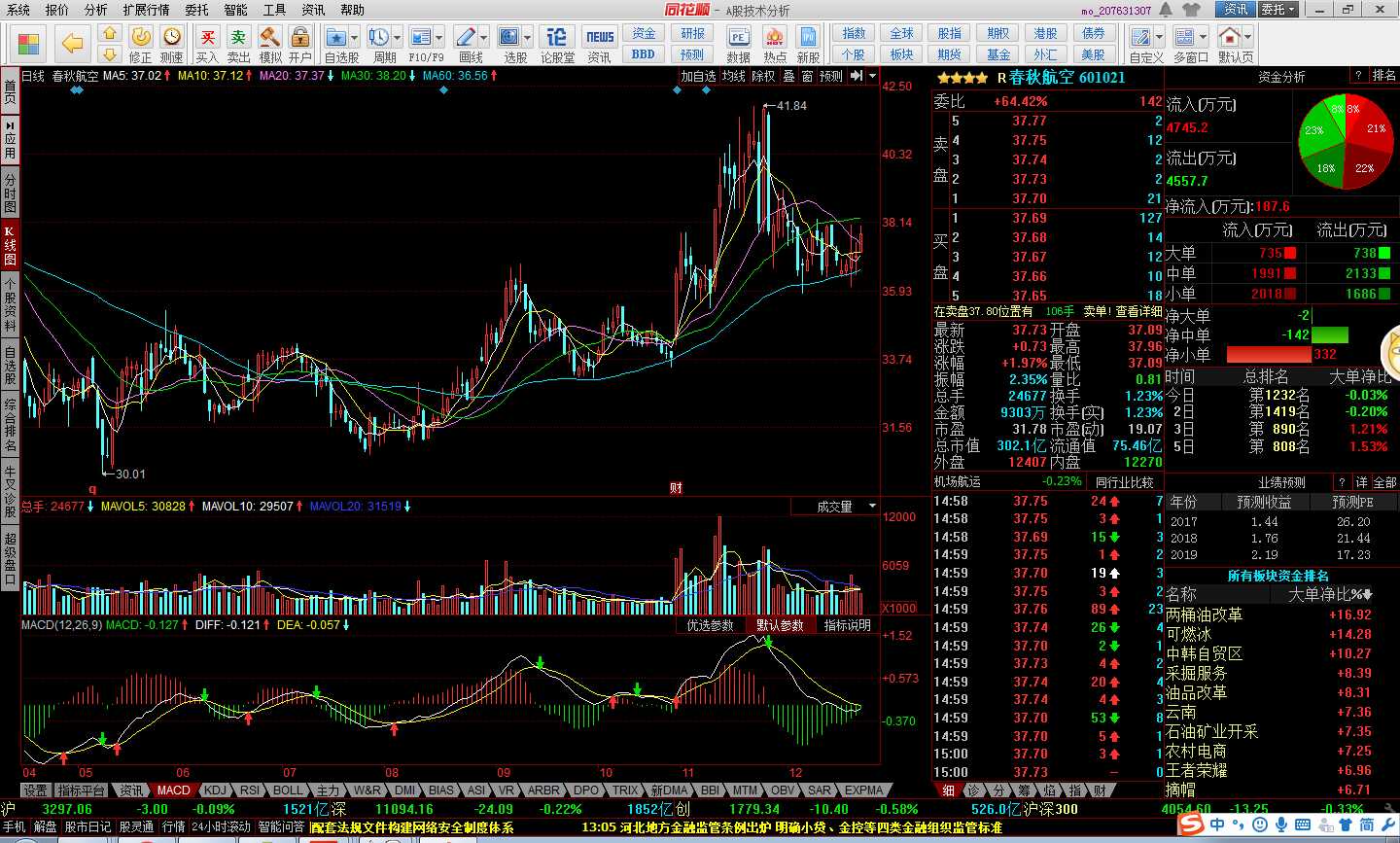Click the 自定义 custom page icon
1400x843 pixels.
click(1141, 38)
